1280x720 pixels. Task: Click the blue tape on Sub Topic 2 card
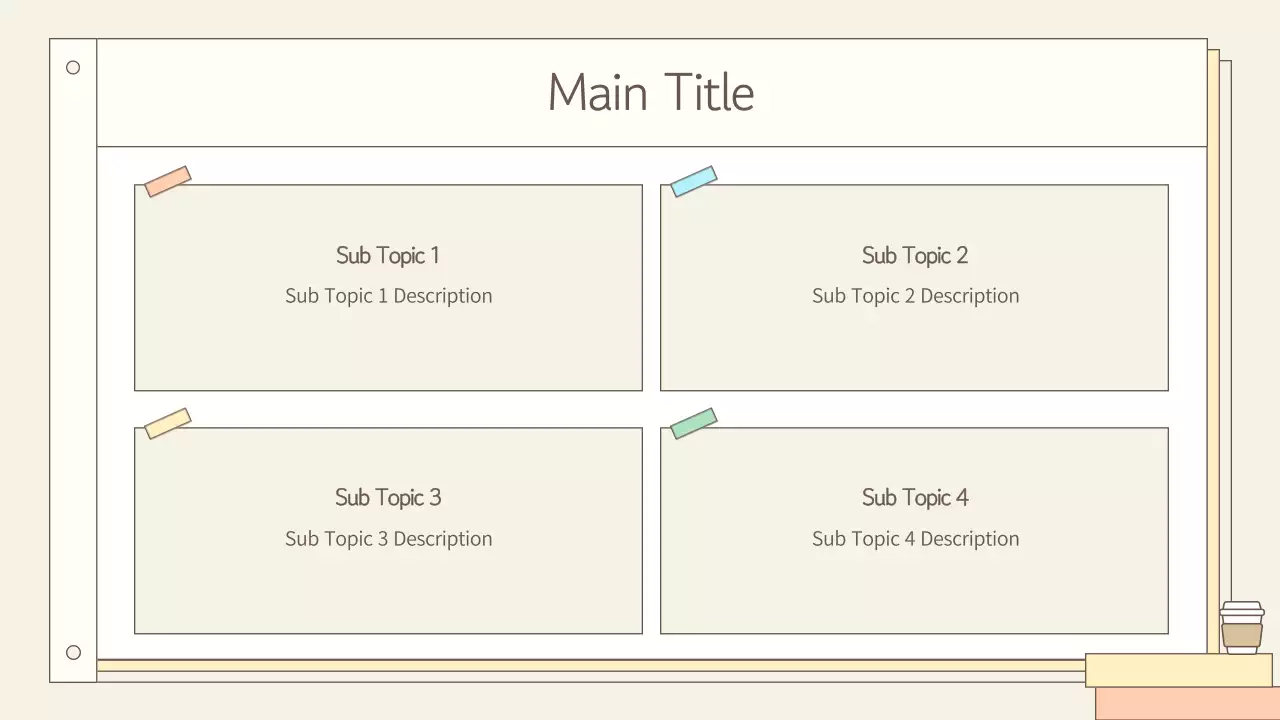coord(693,181)
